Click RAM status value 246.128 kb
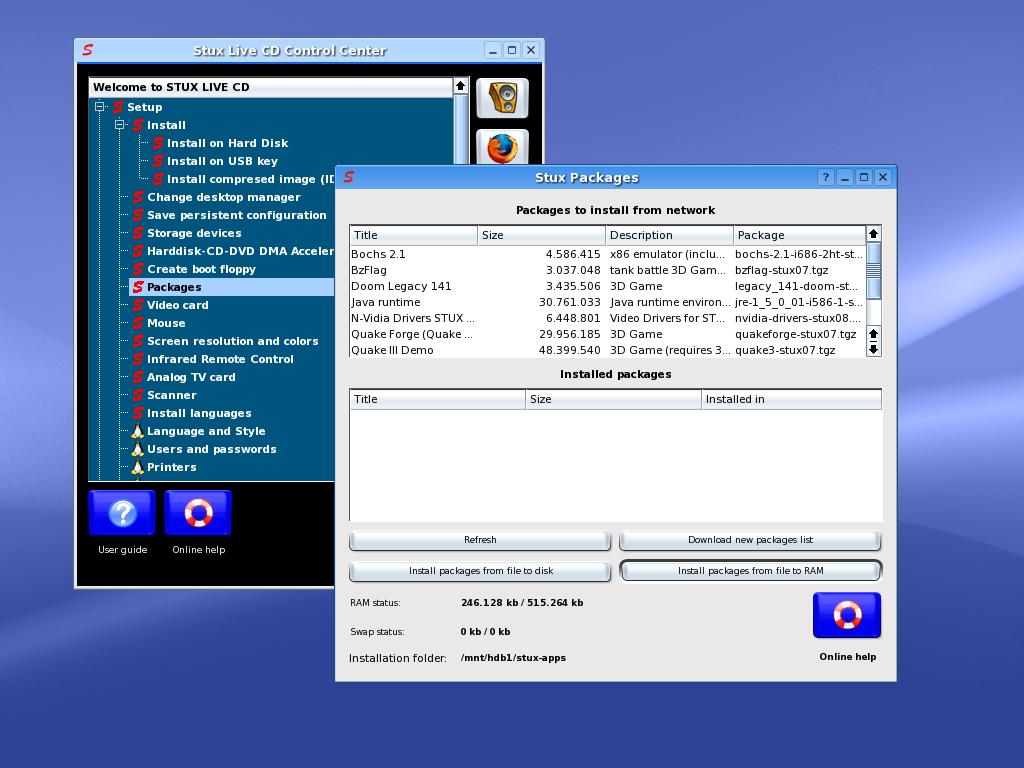 (490, 603)
